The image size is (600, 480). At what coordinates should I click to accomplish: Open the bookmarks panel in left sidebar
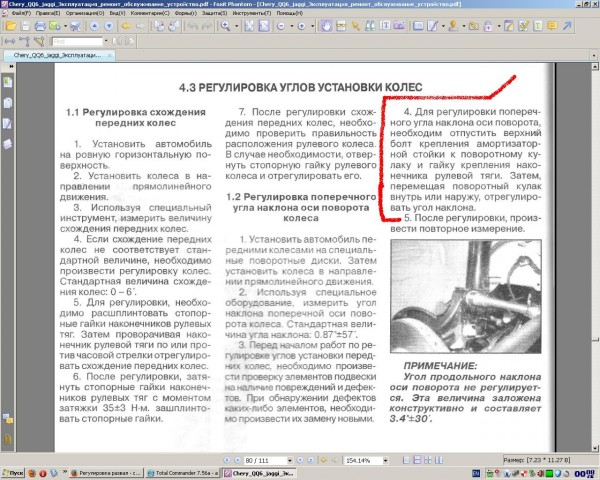point(8,82)
